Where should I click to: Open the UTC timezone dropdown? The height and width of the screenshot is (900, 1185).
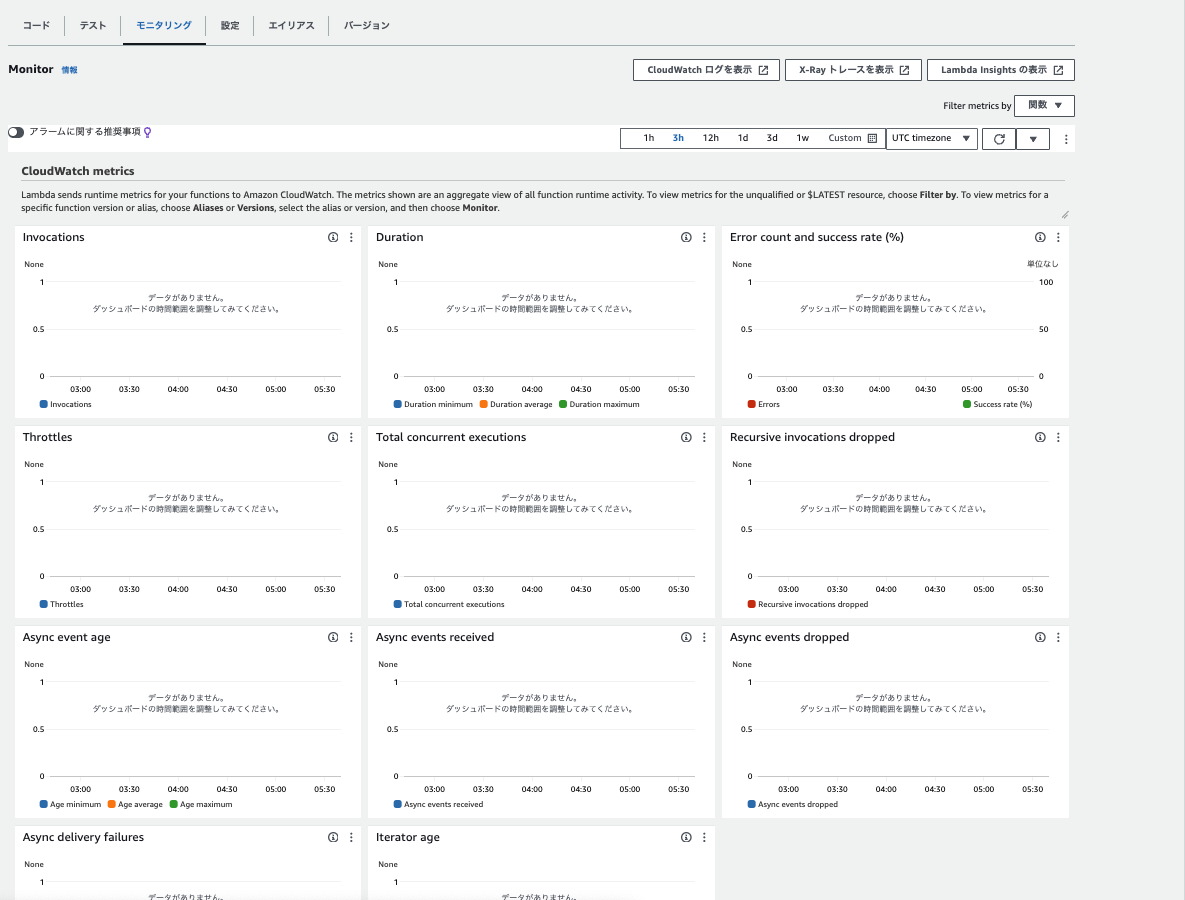click(931, 138)
